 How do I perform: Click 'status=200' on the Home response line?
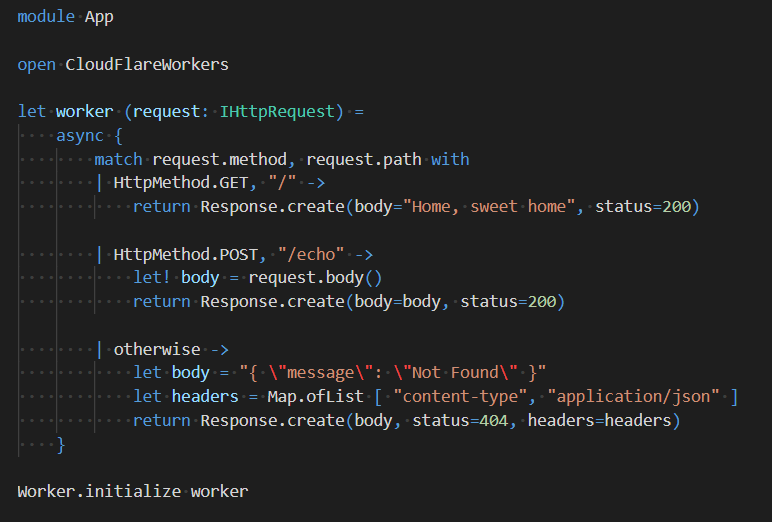pos(643,206)
